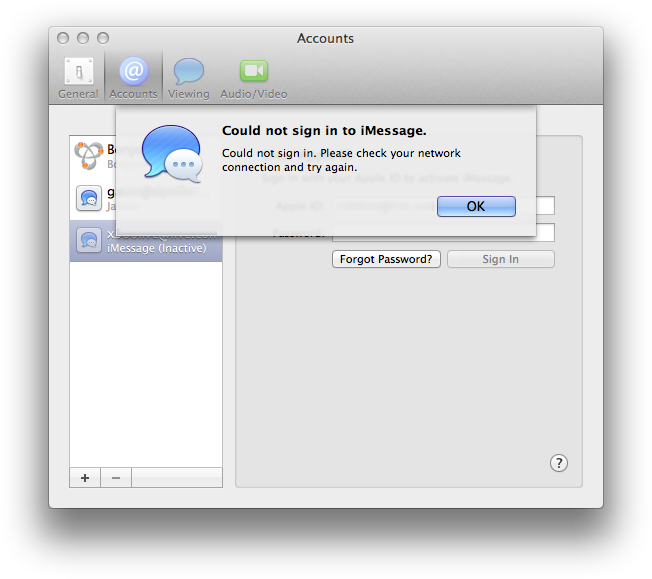Remove the selected account with the minus button
Image resolution: width=652 pixels, height=579 pixels.
(x=116, y=478)
